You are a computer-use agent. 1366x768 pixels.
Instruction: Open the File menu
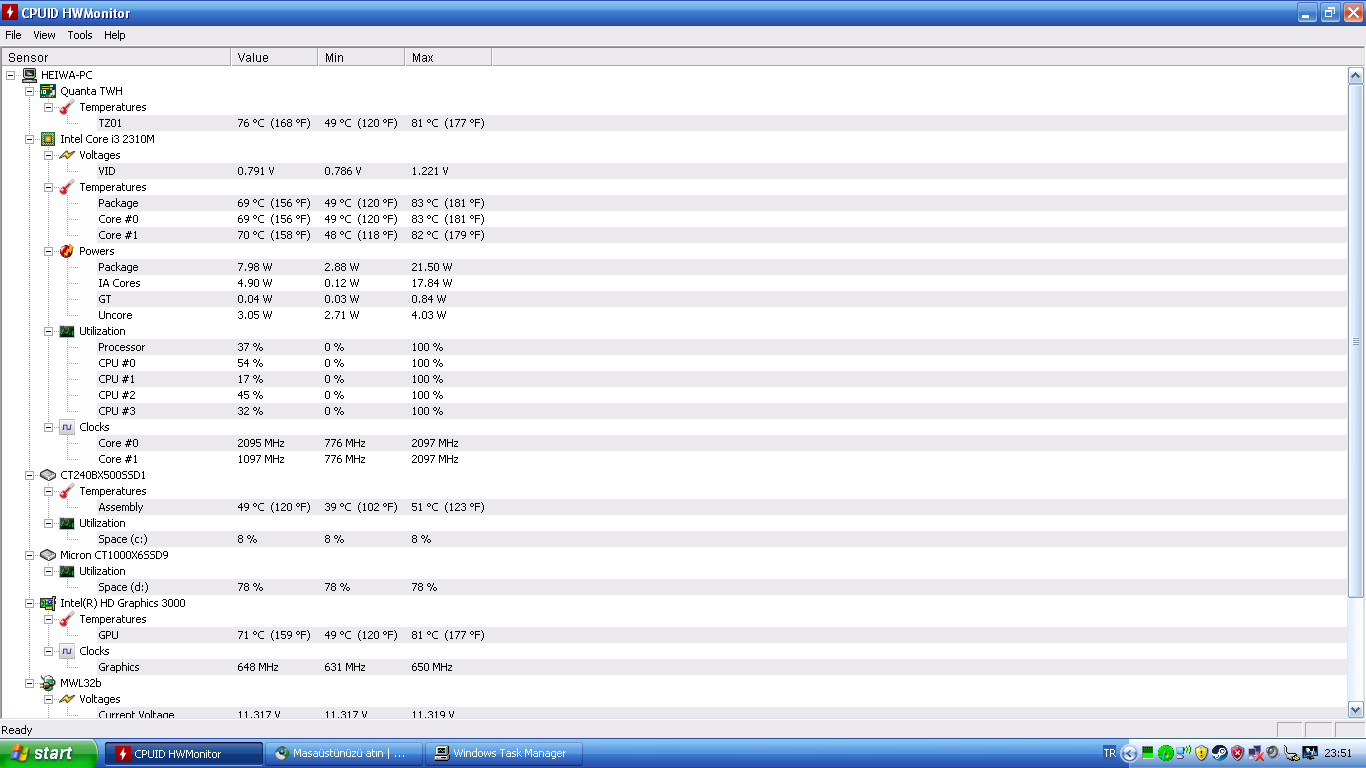(13, 35)
